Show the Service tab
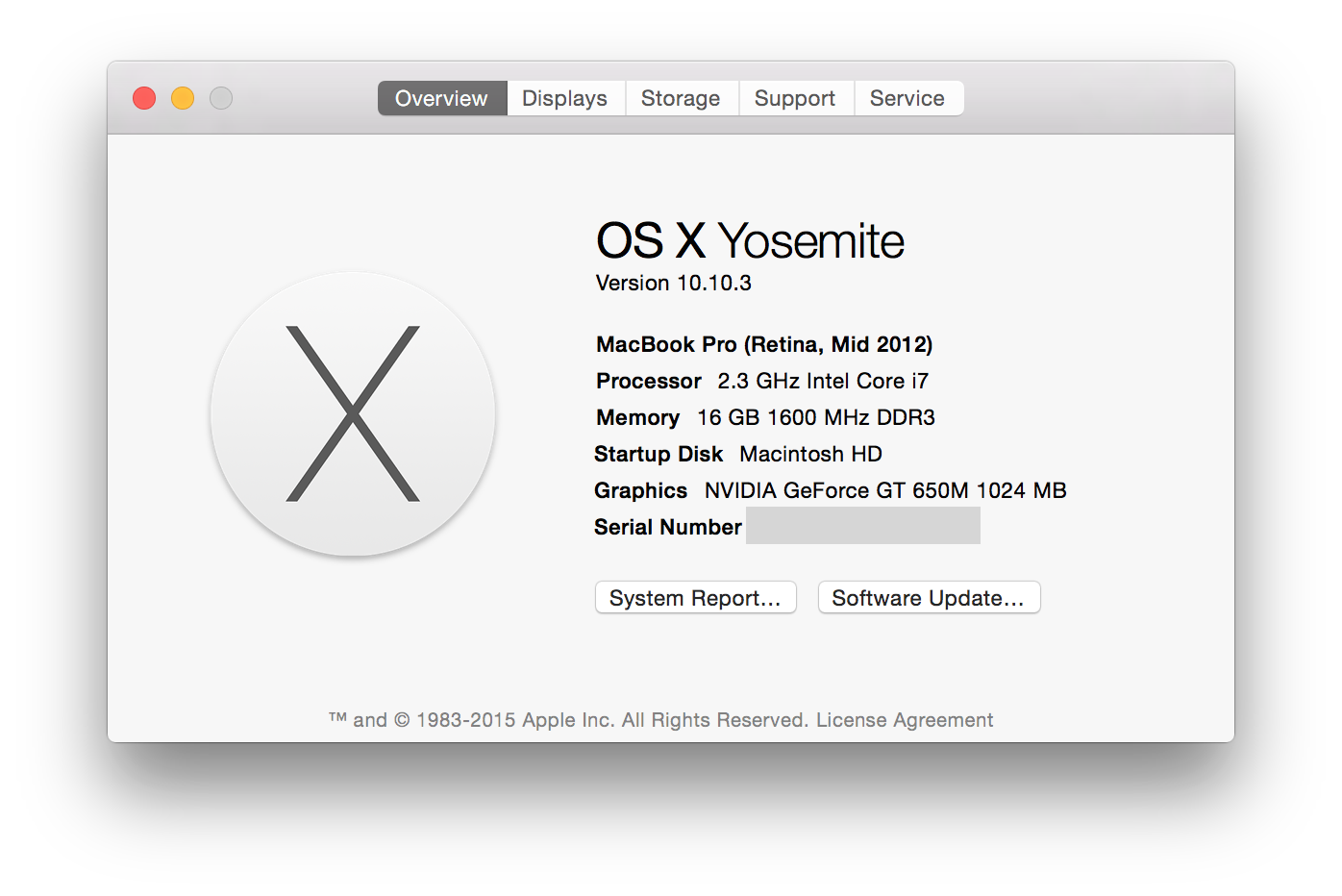Screen dimensions: 1342x896 pyautogui.click(x=907, y=98)
